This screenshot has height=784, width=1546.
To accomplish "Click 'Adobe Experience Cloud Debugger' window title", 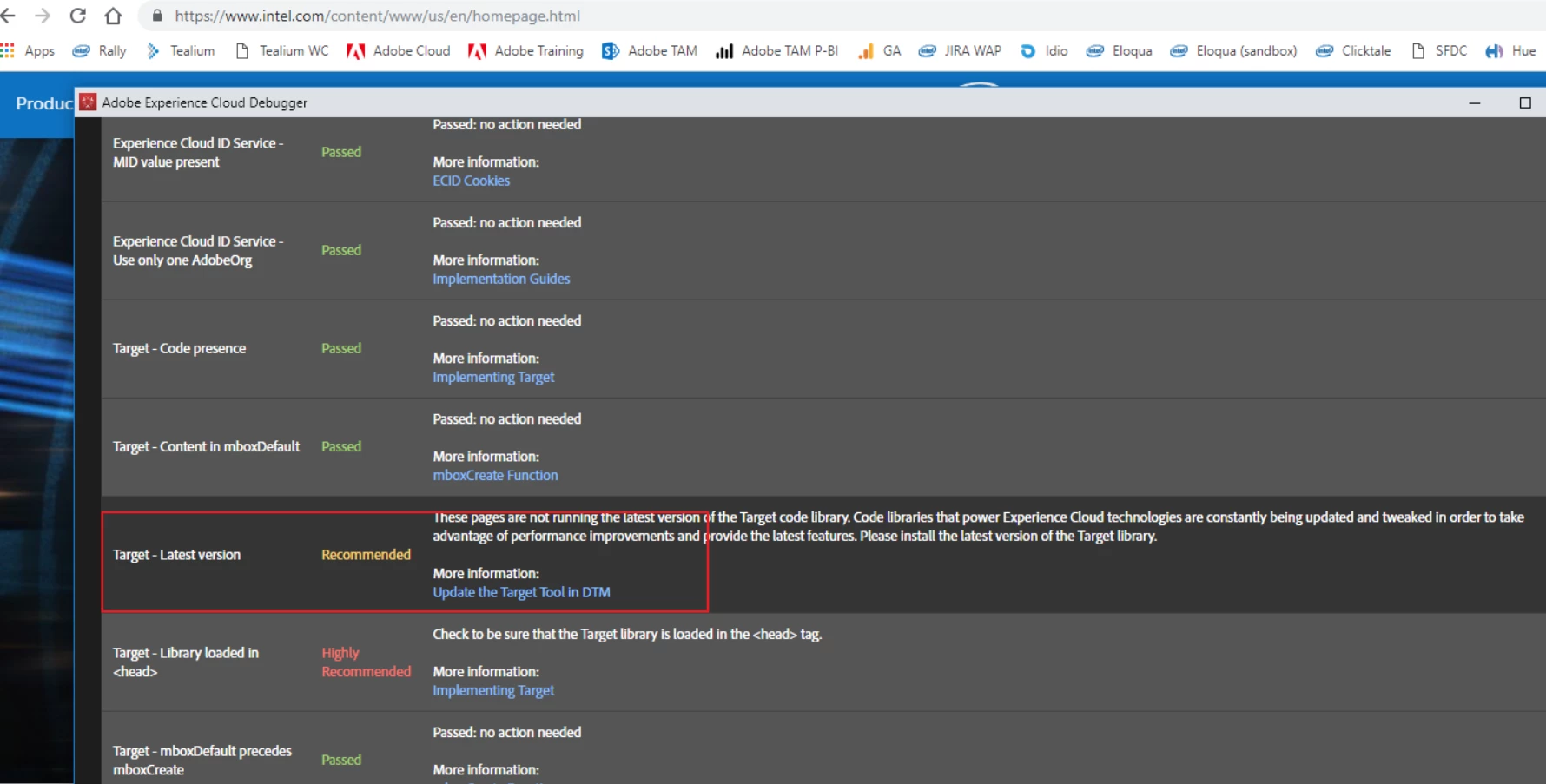I will 205,102.
